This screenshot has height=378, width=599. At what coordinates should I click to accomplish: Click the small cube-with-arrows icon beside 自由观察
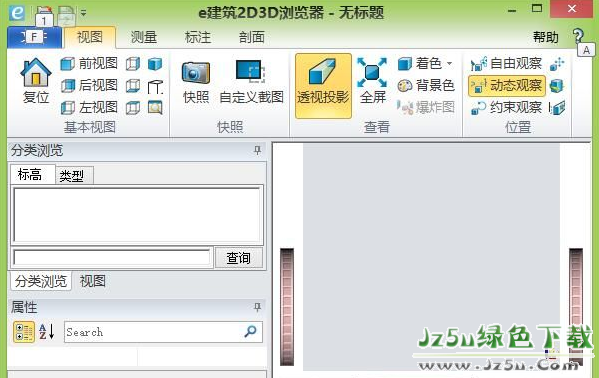pos(557,64)
